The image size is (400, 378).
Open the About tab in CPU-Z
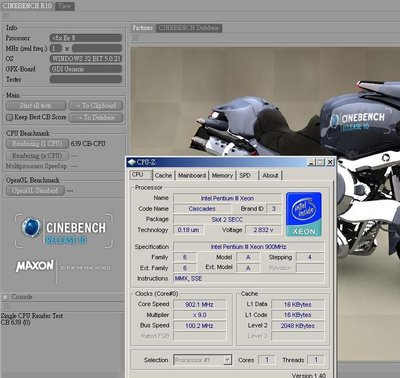click(270, 175)
